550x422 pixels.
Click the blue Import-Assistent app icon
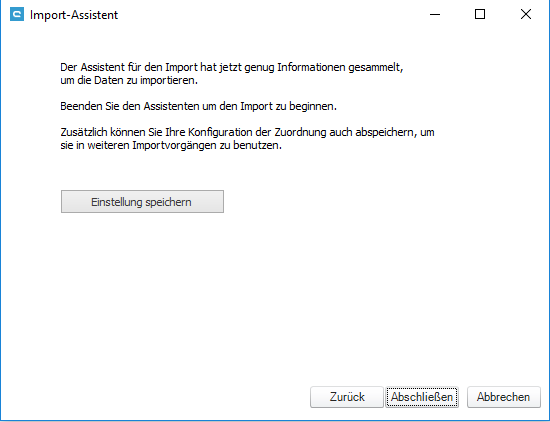point(17,15)
